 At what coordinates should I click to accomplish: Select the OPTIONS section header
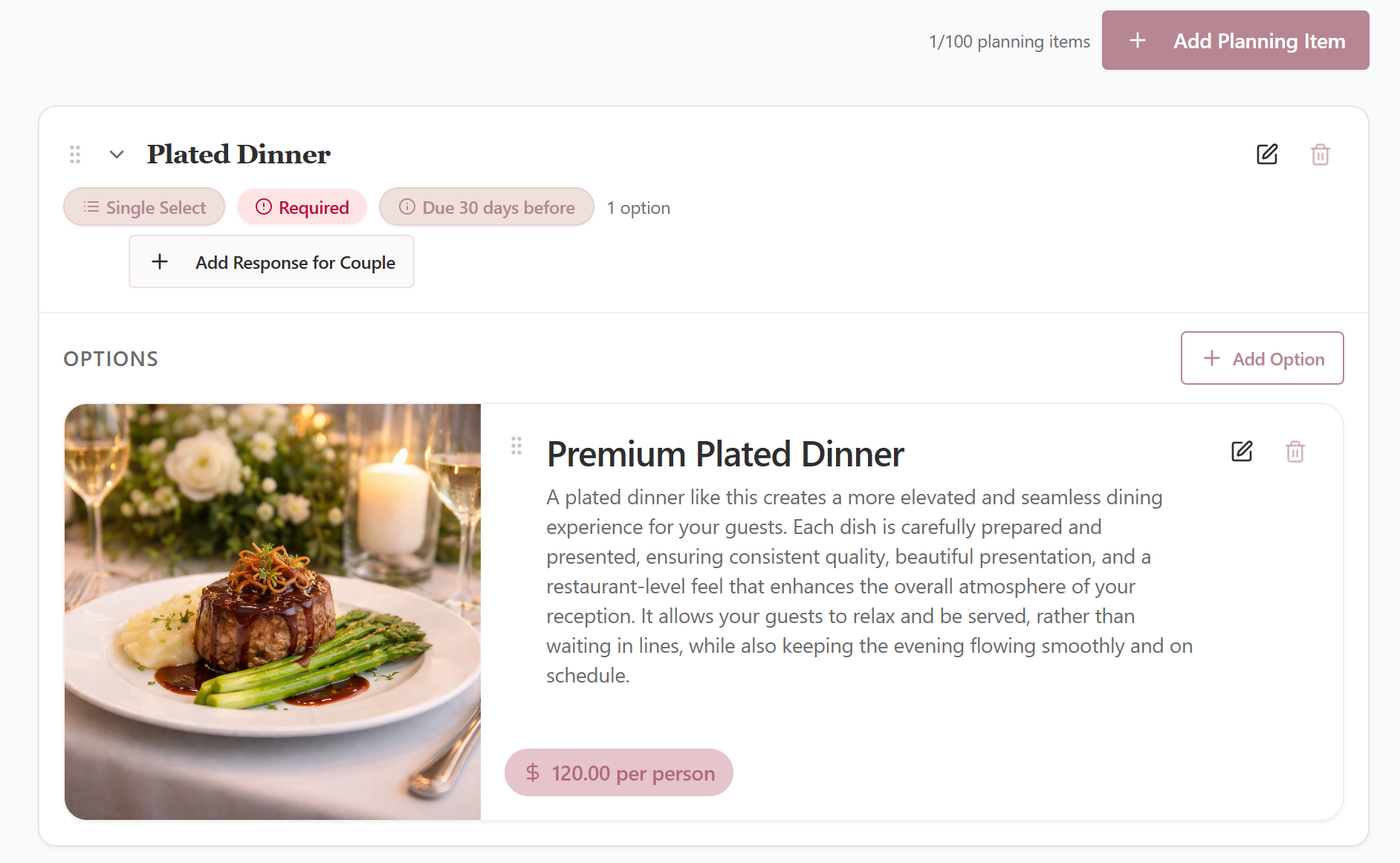click(x=110, y=359)
